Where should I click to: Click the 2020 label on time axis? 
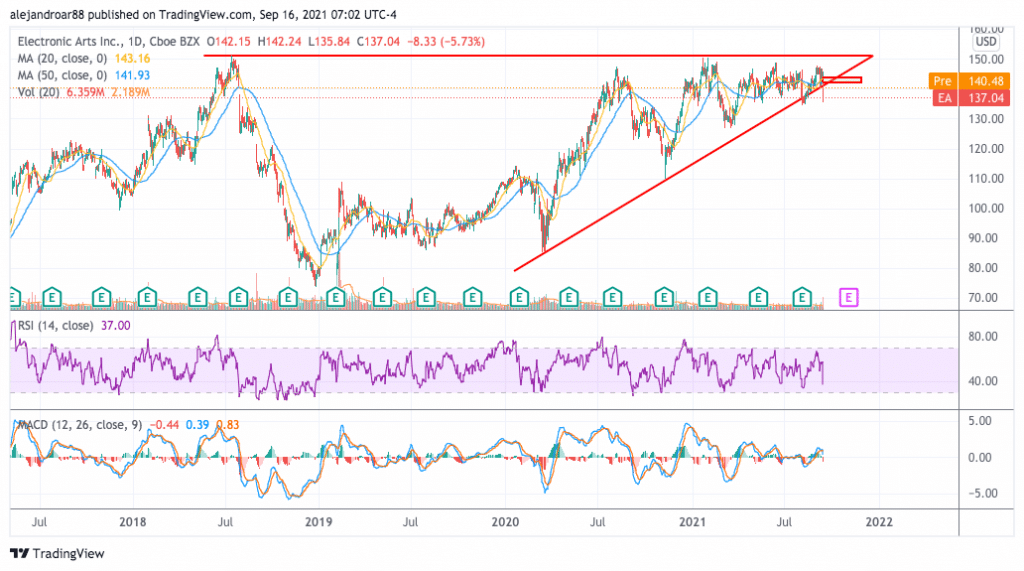click(505, 522)
